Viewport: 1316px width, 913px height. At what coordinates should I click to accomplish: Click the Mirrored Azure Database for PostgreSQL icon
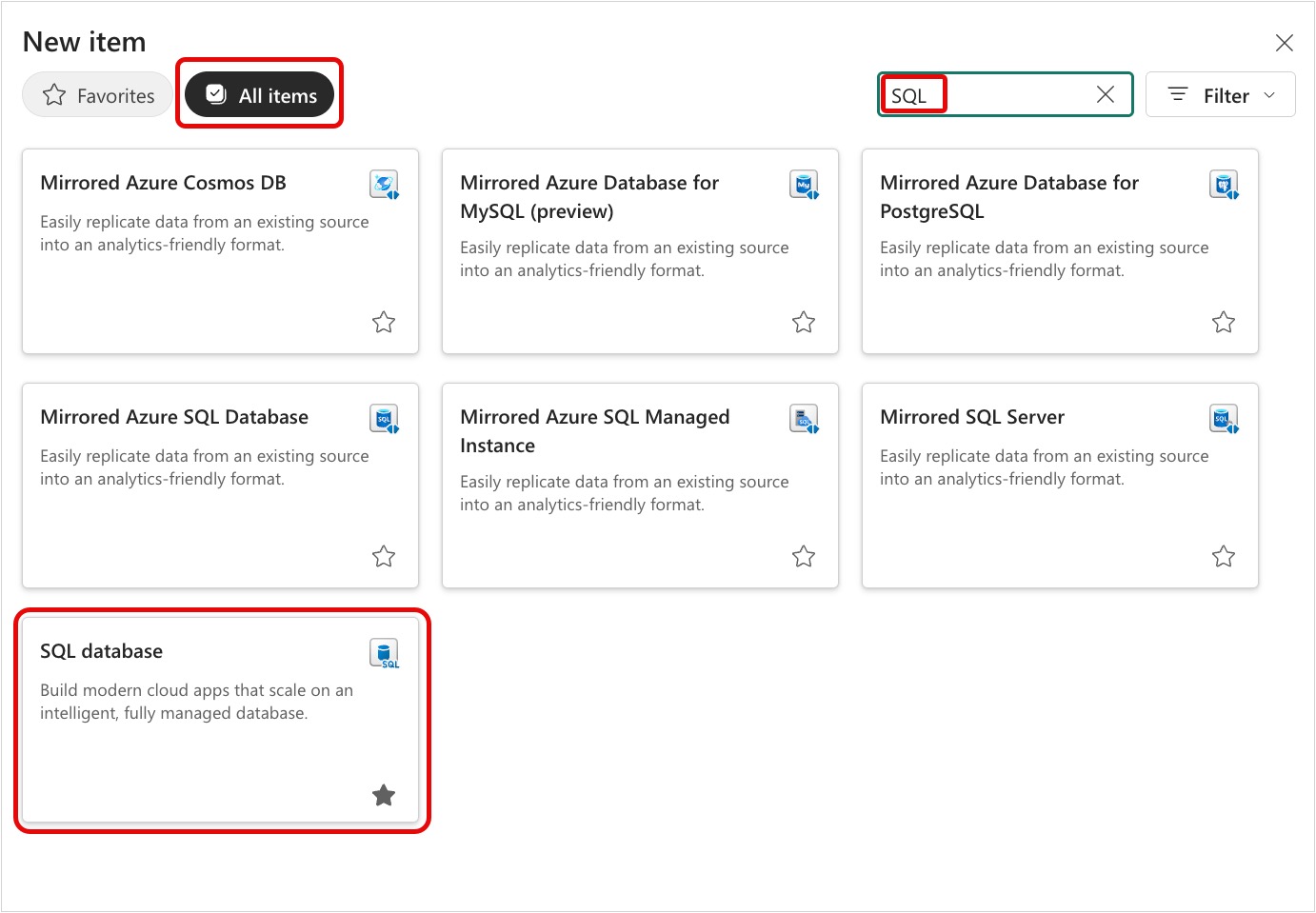pyautogui.click(x=1225, y=184)
